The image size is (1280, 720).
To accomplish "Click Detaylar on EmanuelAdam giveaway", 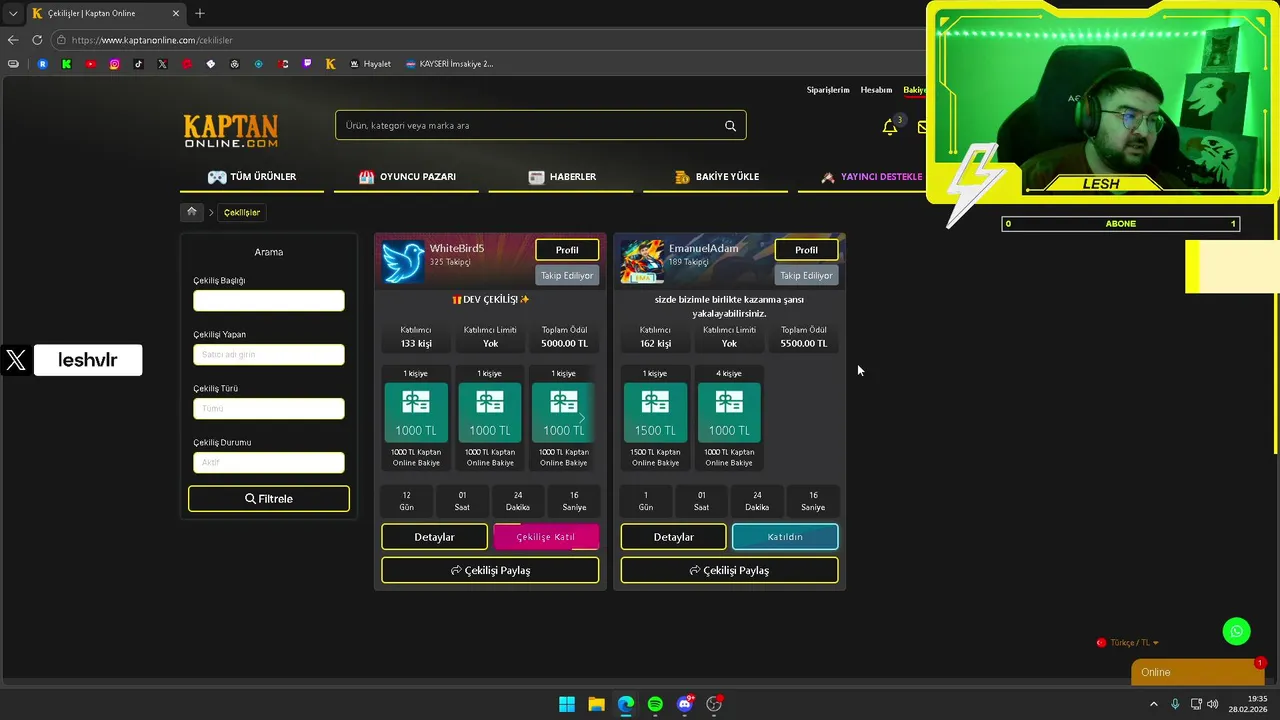I will click(673, 537).
